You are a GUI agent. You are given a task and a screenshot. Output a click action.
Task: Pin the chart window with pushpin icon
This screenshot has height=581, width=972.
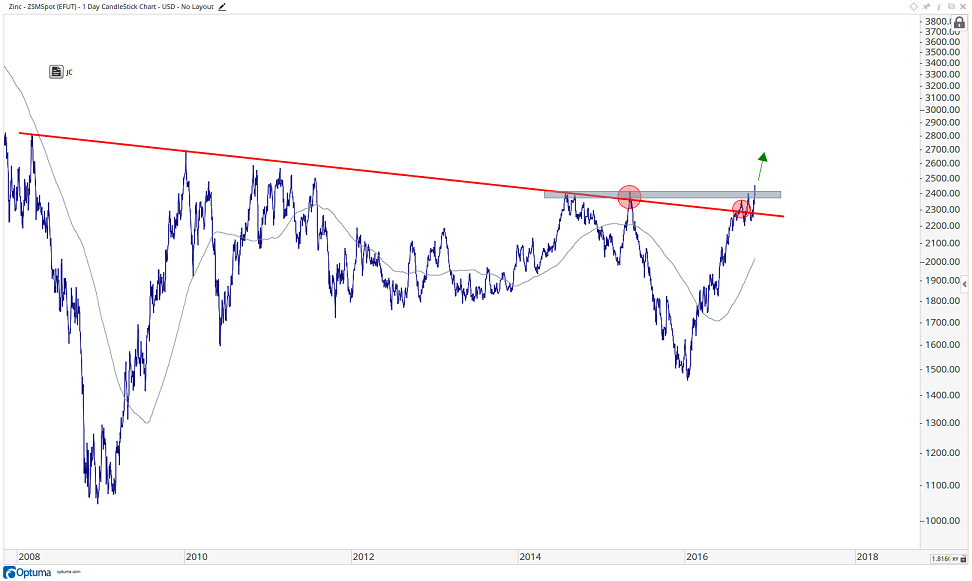tap(927, 6)
